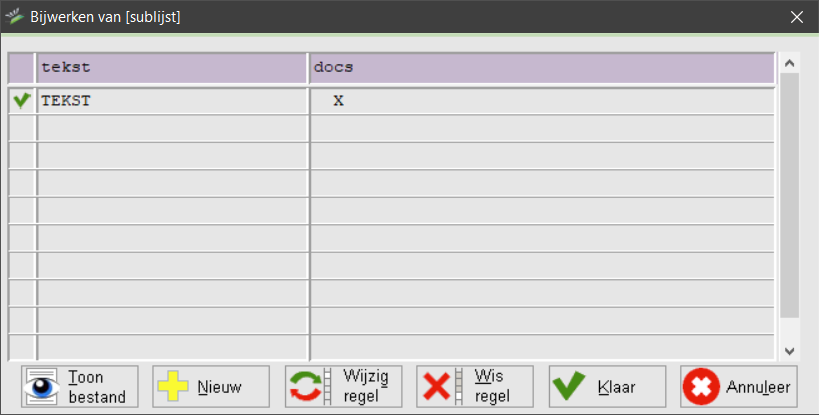
Task: Select the empty marker cell in second row
Action: coord(22,128)
